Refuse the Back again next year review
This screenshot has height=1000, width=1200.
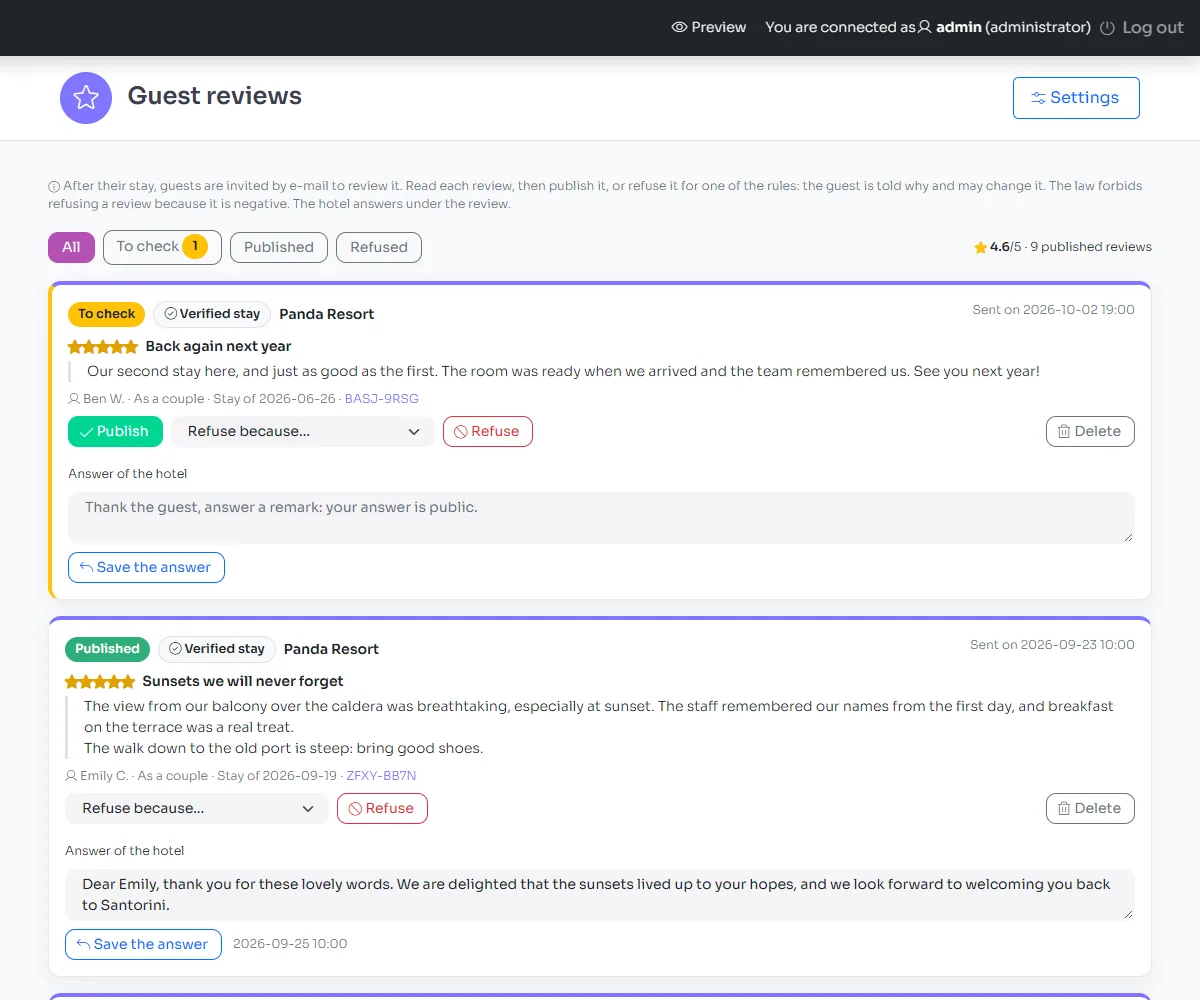[x=488, y=431]
